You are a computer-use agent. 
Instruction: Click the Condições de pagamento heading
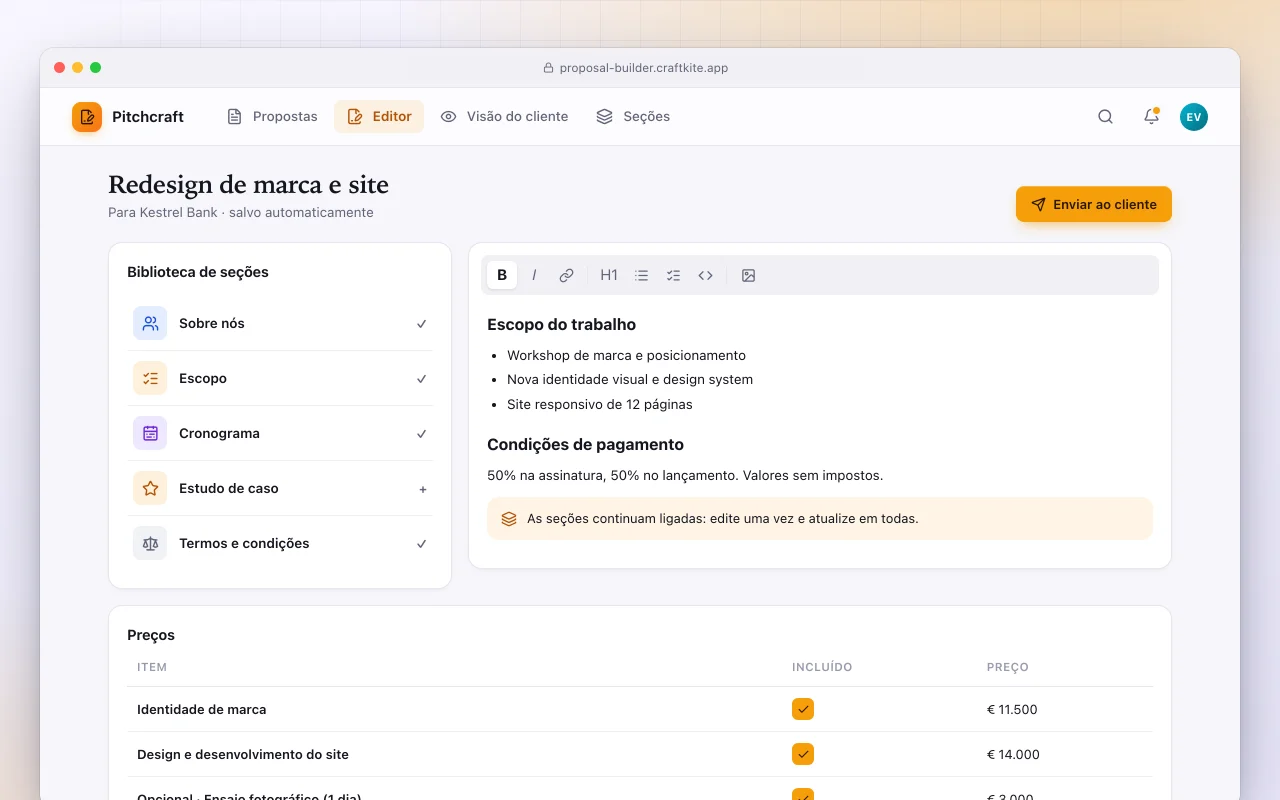(x=586, y=444)
